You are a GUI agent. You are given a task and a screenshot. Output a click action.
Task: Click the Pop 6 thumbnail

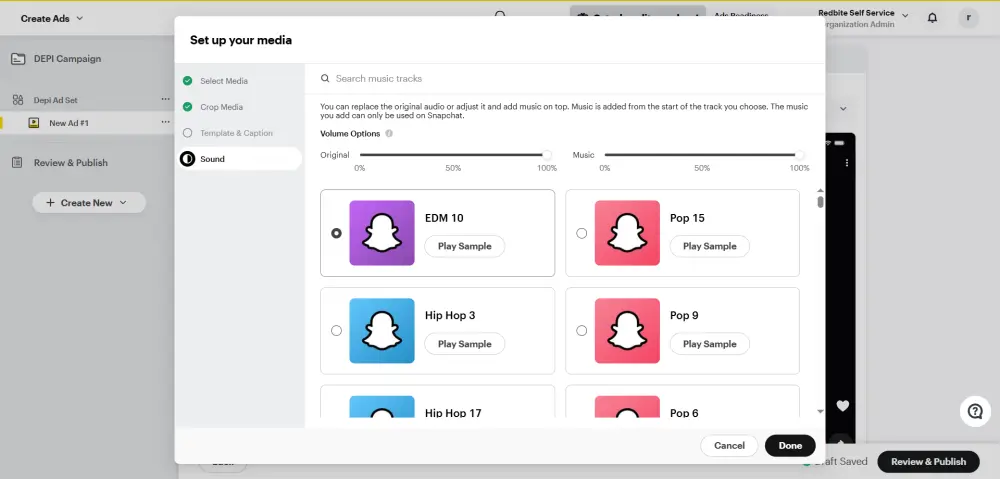(x=627, y=407)
